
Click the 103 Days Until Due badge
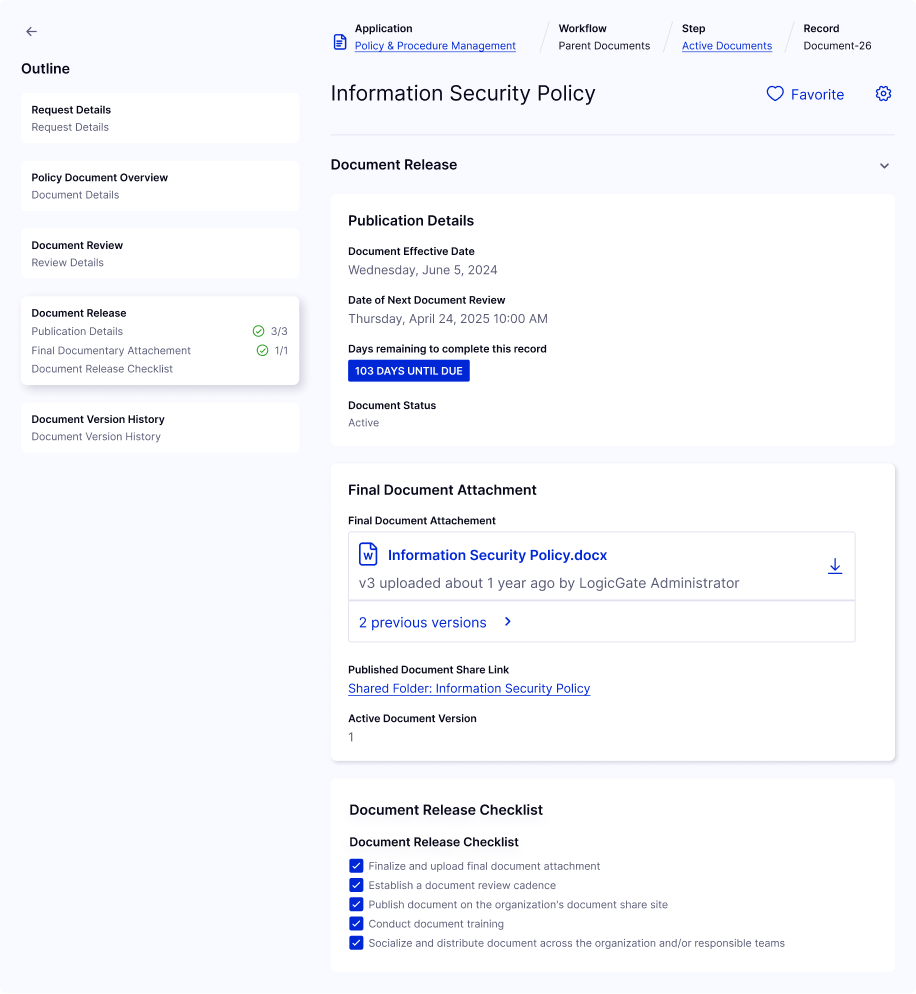tap(409, 371)
